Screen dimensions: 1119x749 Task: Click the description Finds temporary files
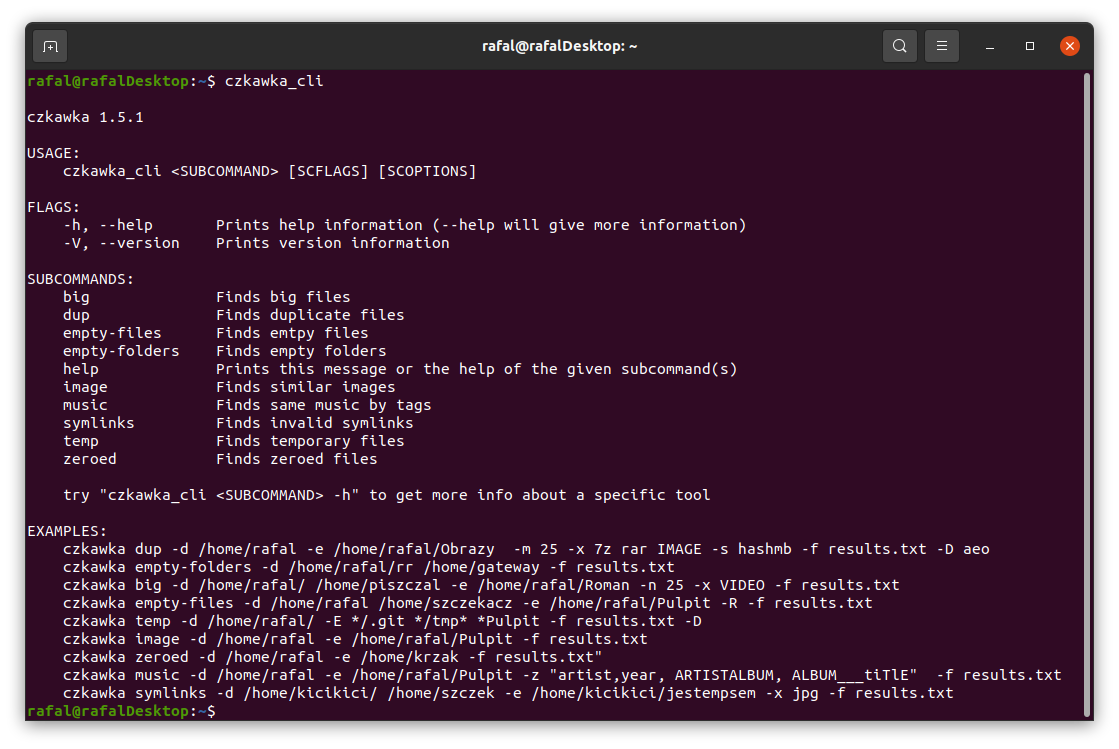[310, 442]
